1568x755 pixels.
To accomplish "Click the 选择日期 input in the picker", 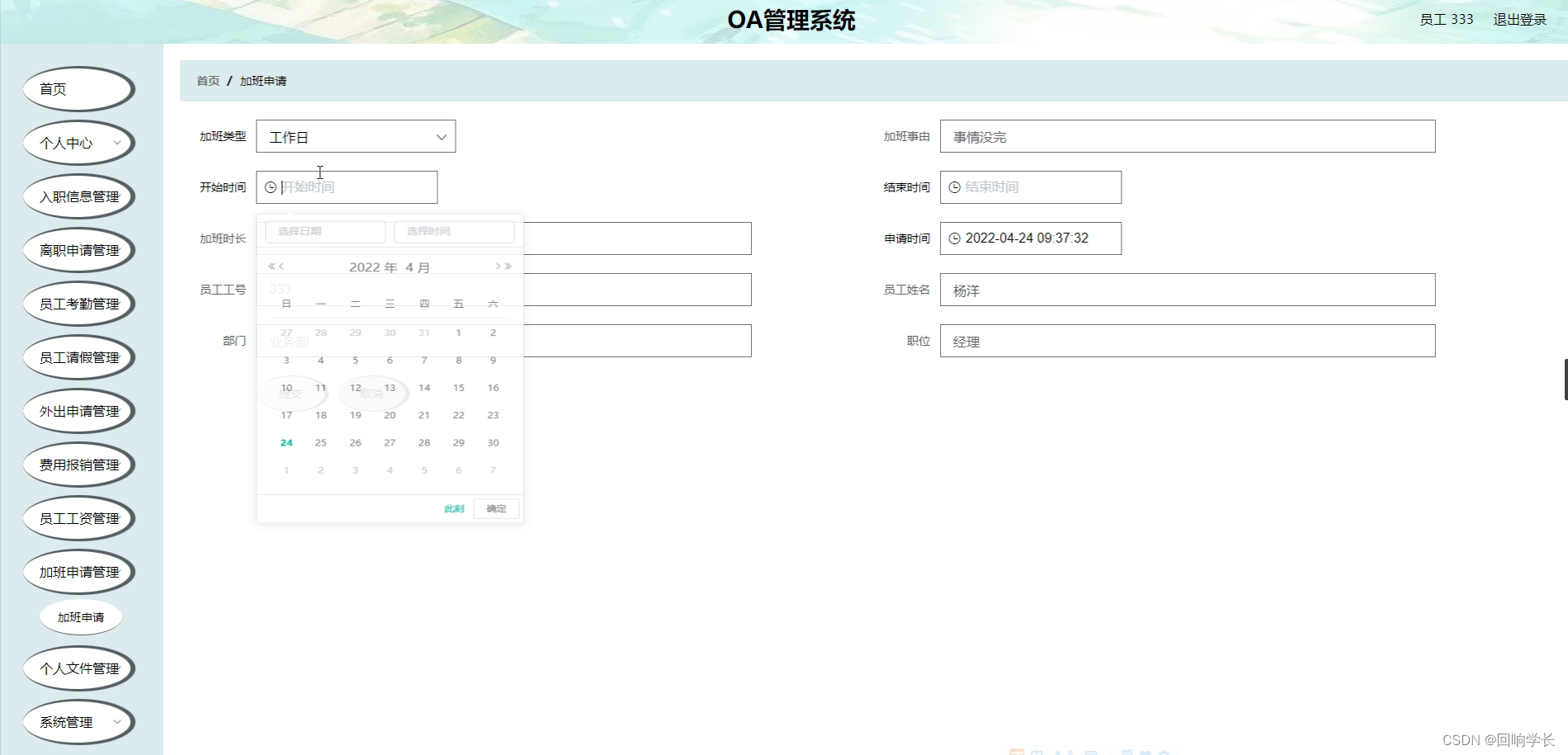I will (x=324, y=232).
